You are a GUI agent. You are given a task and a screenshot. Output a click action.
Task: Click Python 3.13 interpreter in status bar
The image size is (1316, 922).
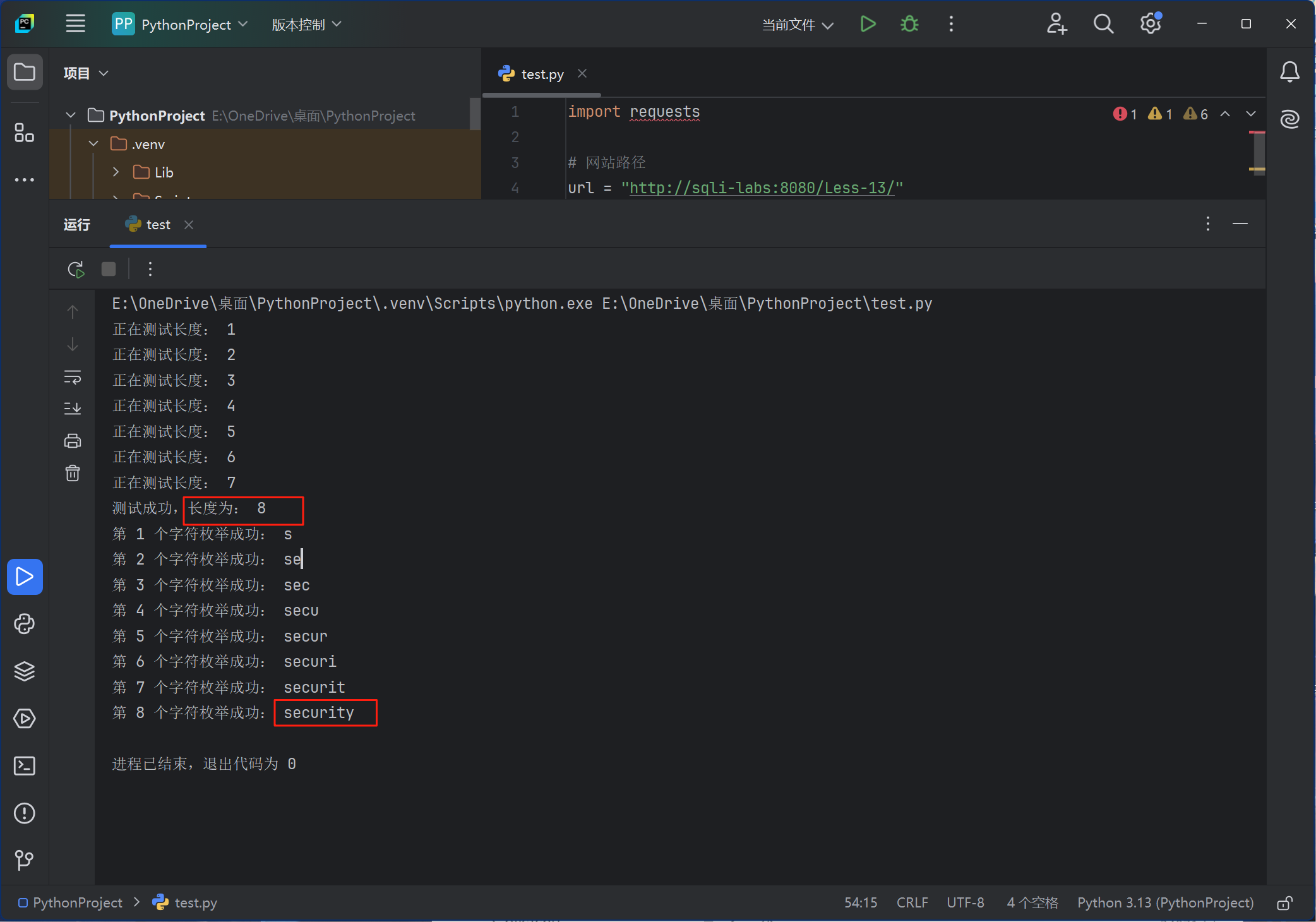point(1165,902)
